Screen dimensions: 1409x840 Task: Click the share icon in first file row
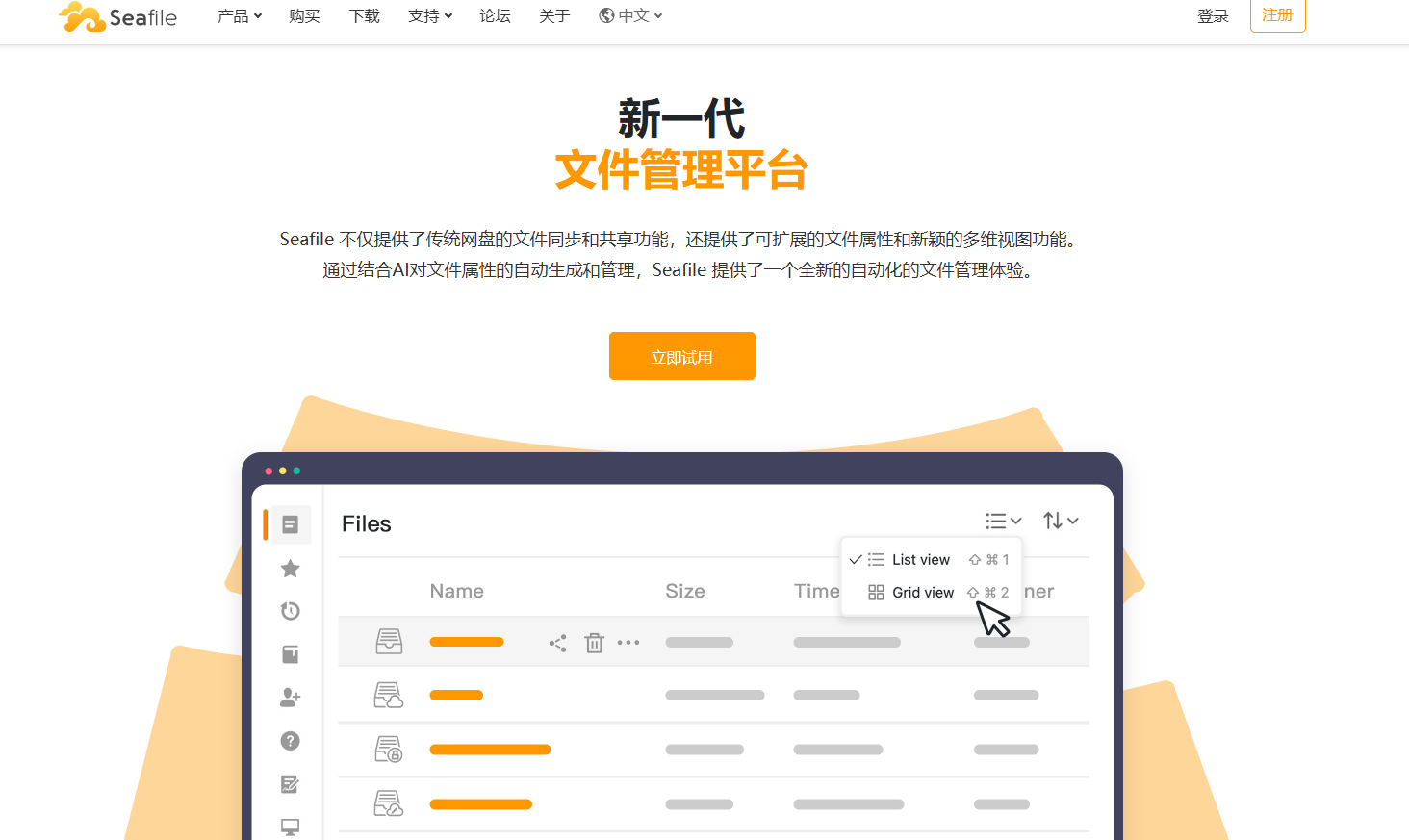point(558,643)
